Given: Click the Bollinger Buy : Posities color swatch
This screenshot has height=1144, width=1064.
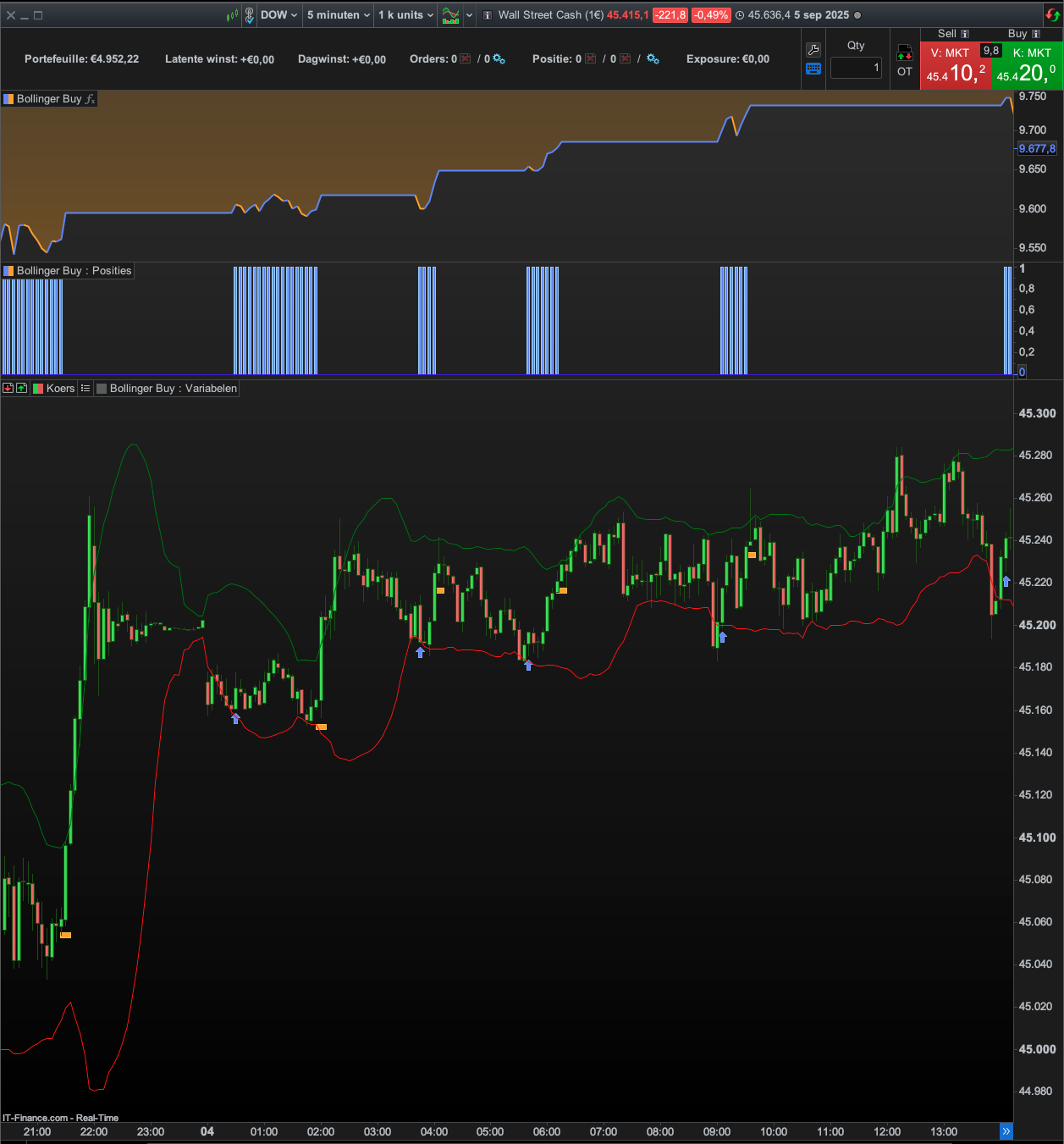Looking at the screenshot, I should tap(8, 271).
